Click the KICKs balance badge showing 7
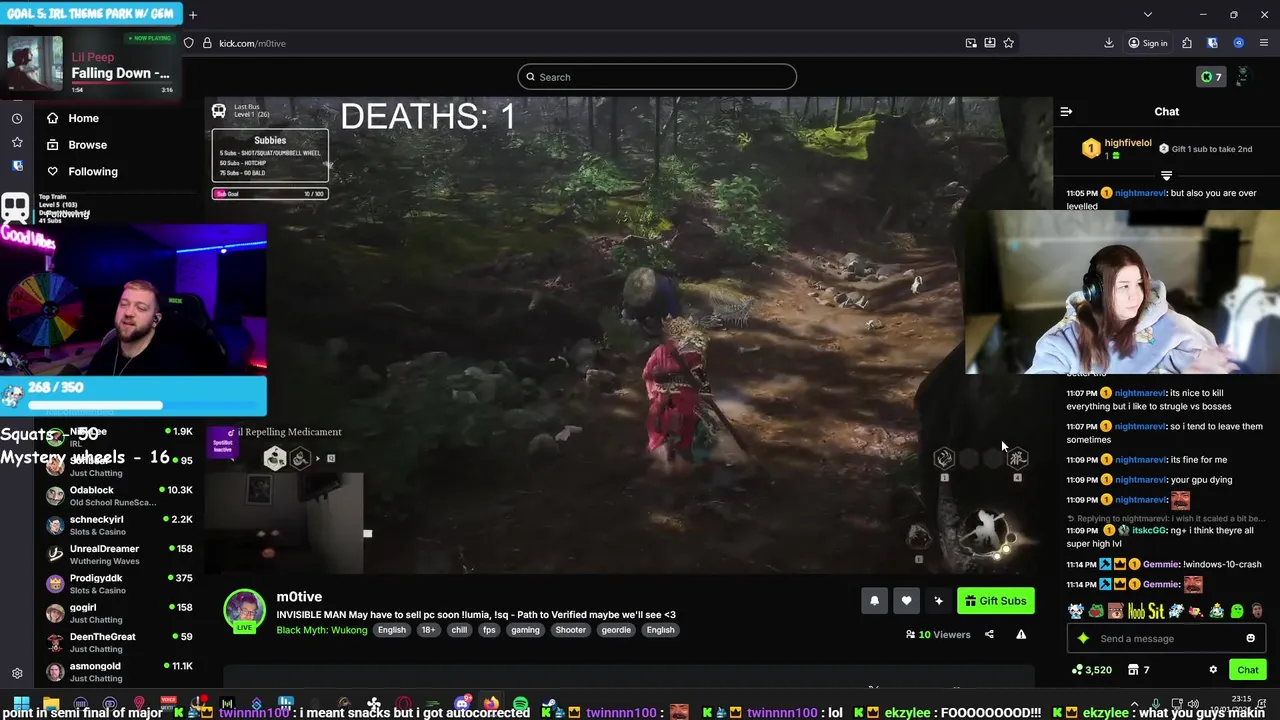 pyautogui.click(x=1211, y=77)
